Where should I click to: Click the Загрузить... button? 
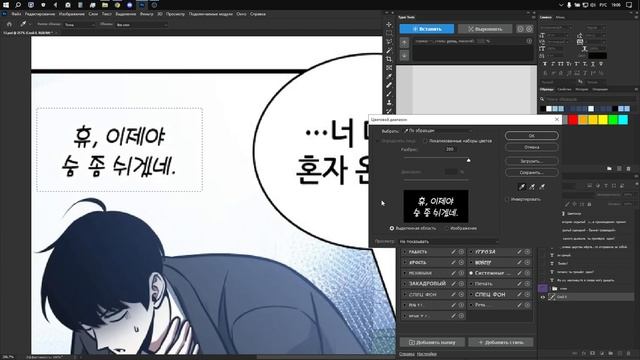click(x=531, y=161)
